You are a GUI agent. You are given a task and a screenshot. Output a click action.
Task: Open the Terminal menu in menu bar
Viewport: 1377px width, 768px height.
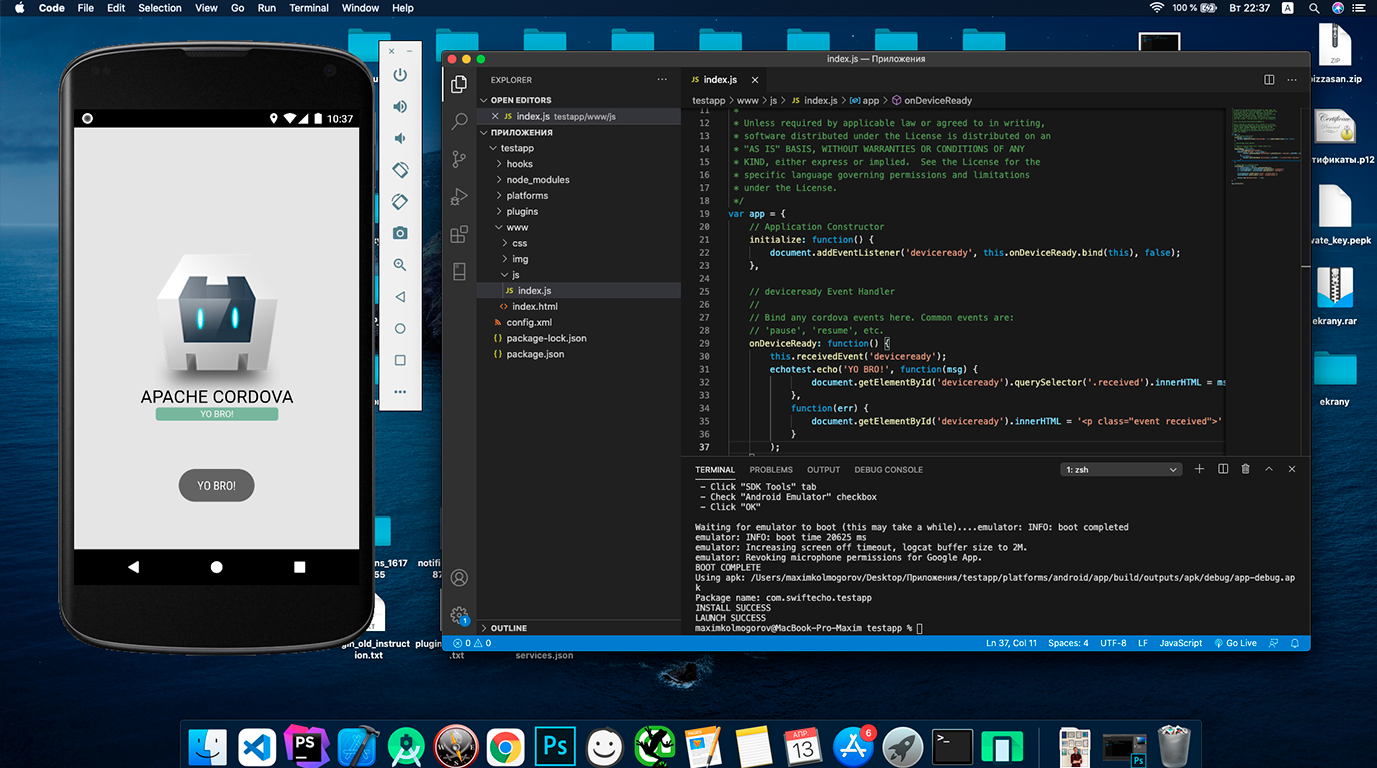[309, 8]
